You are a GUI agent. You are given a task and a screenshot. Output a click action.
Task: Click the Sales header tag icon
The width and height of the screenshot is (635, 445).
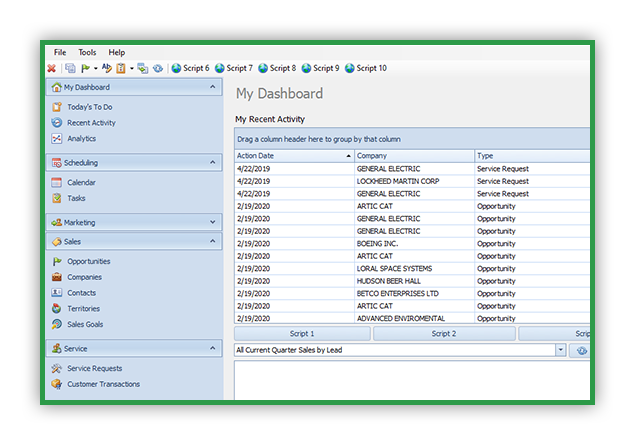click(x=56, y=241)
